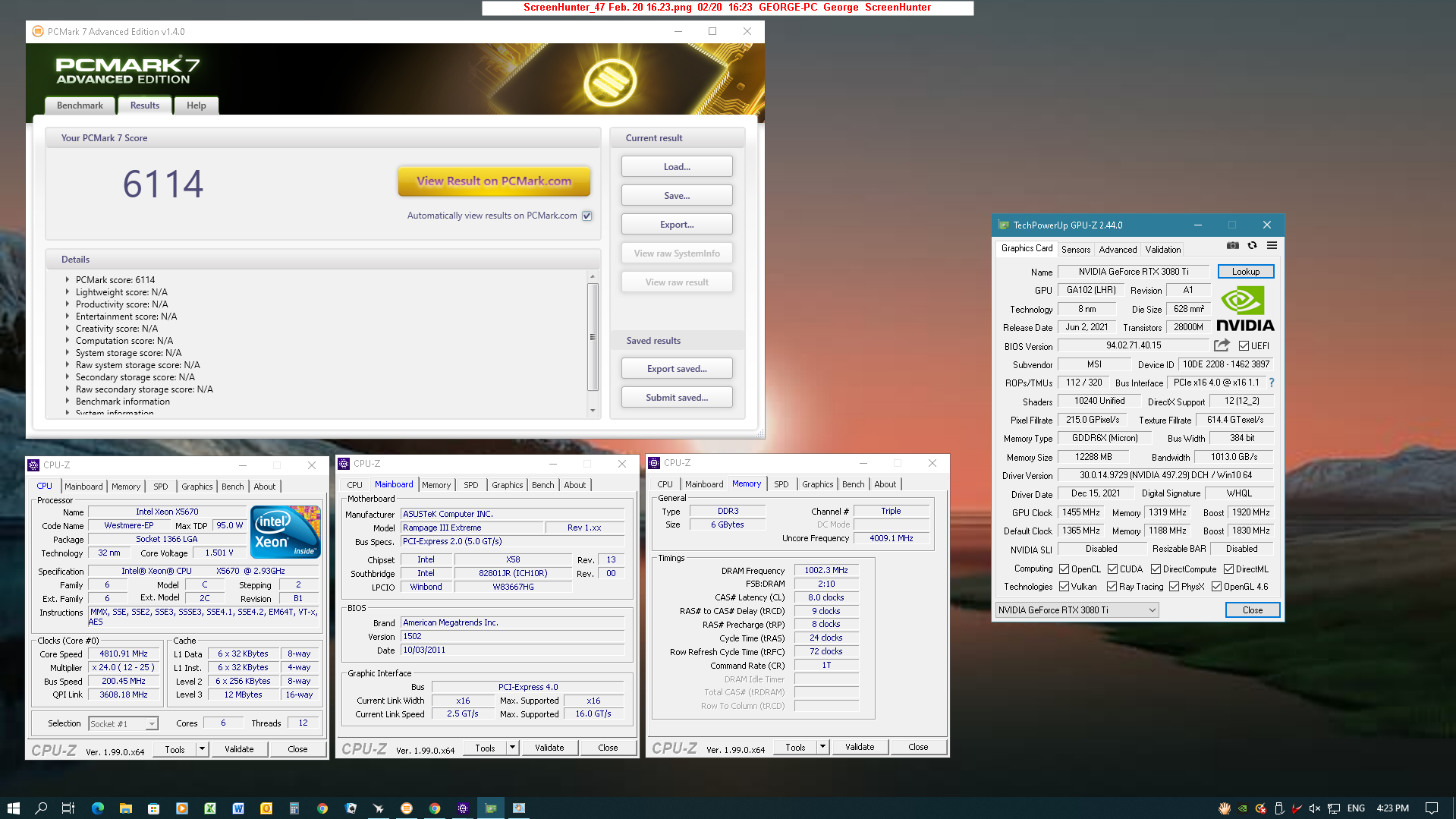Image resolution: width=1456 pixels, height=819 pixels.
Task: Click Safely Remove Hardware tray icon
Action: [x=1278, y=808]
